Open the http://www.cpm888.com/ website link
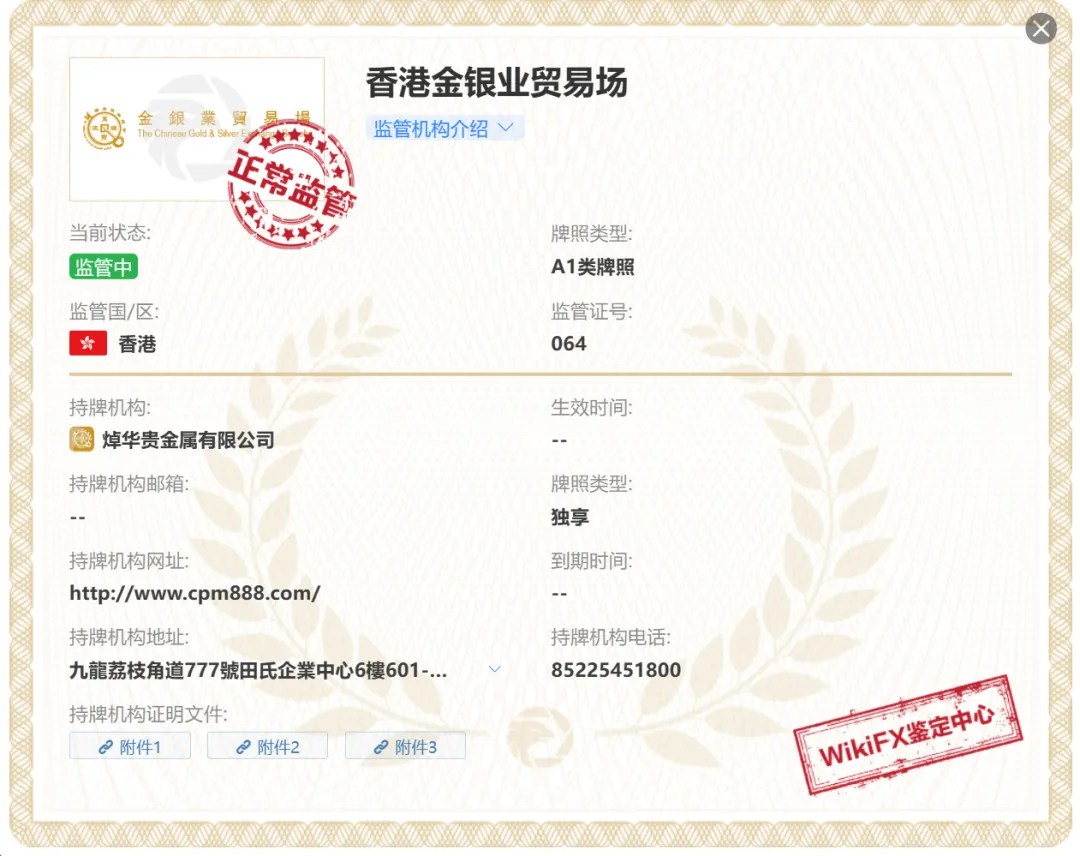Viewport: 1080px width, 856px height. pyautogui.click(x=195, y=593)
